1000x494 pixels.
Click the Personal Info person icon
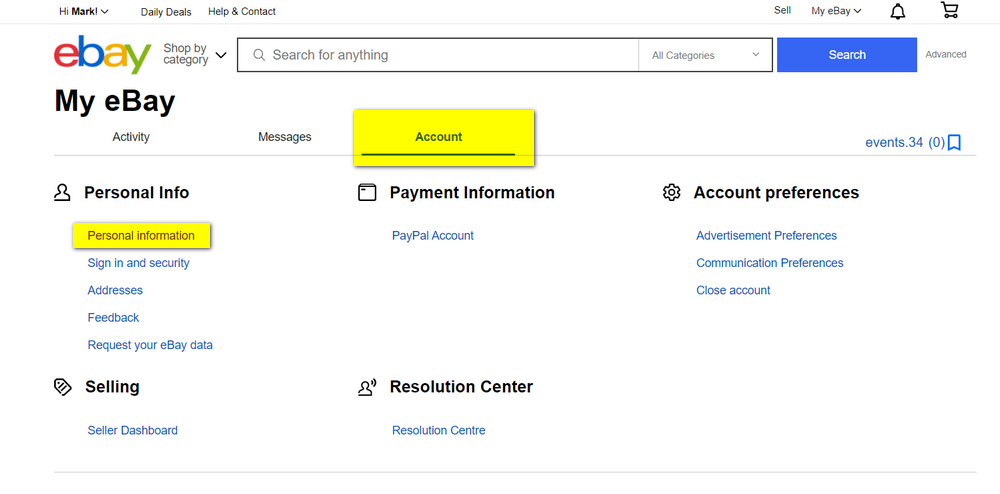pyautogui.click(x=62, y=193)
